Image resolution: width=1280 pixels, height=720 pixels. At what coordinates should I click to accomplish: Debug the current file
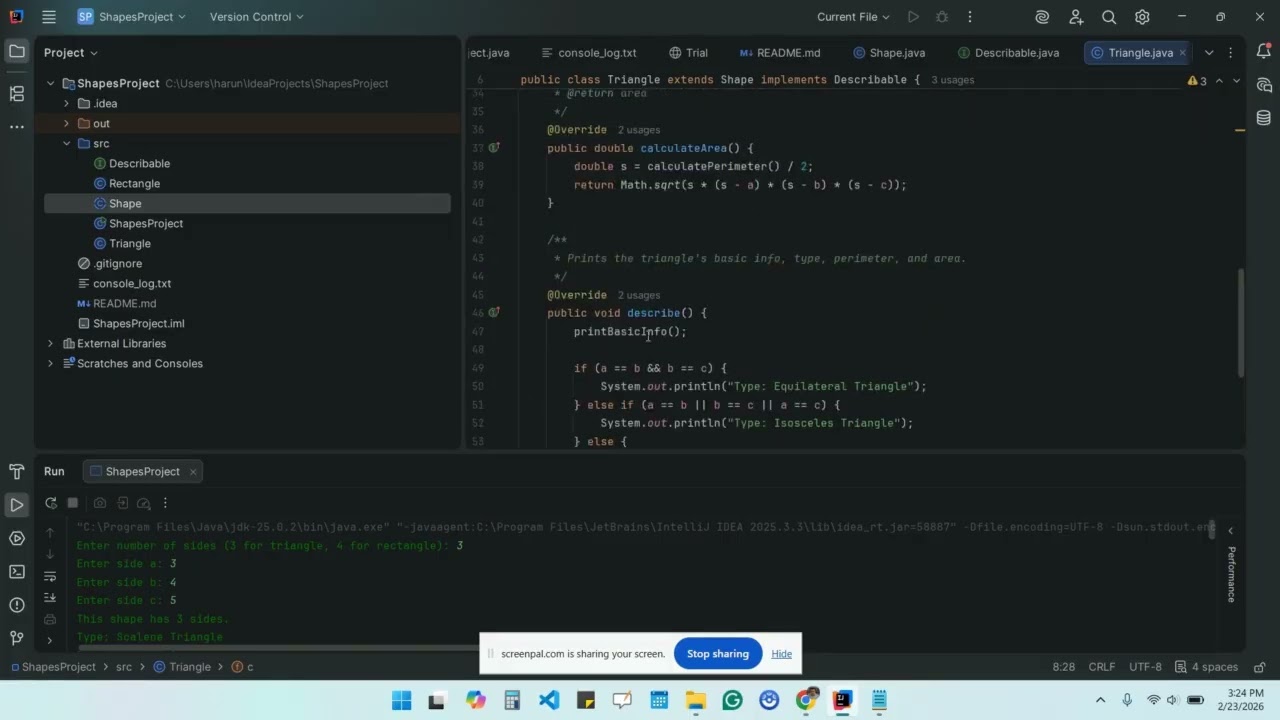tap(941, 17)
